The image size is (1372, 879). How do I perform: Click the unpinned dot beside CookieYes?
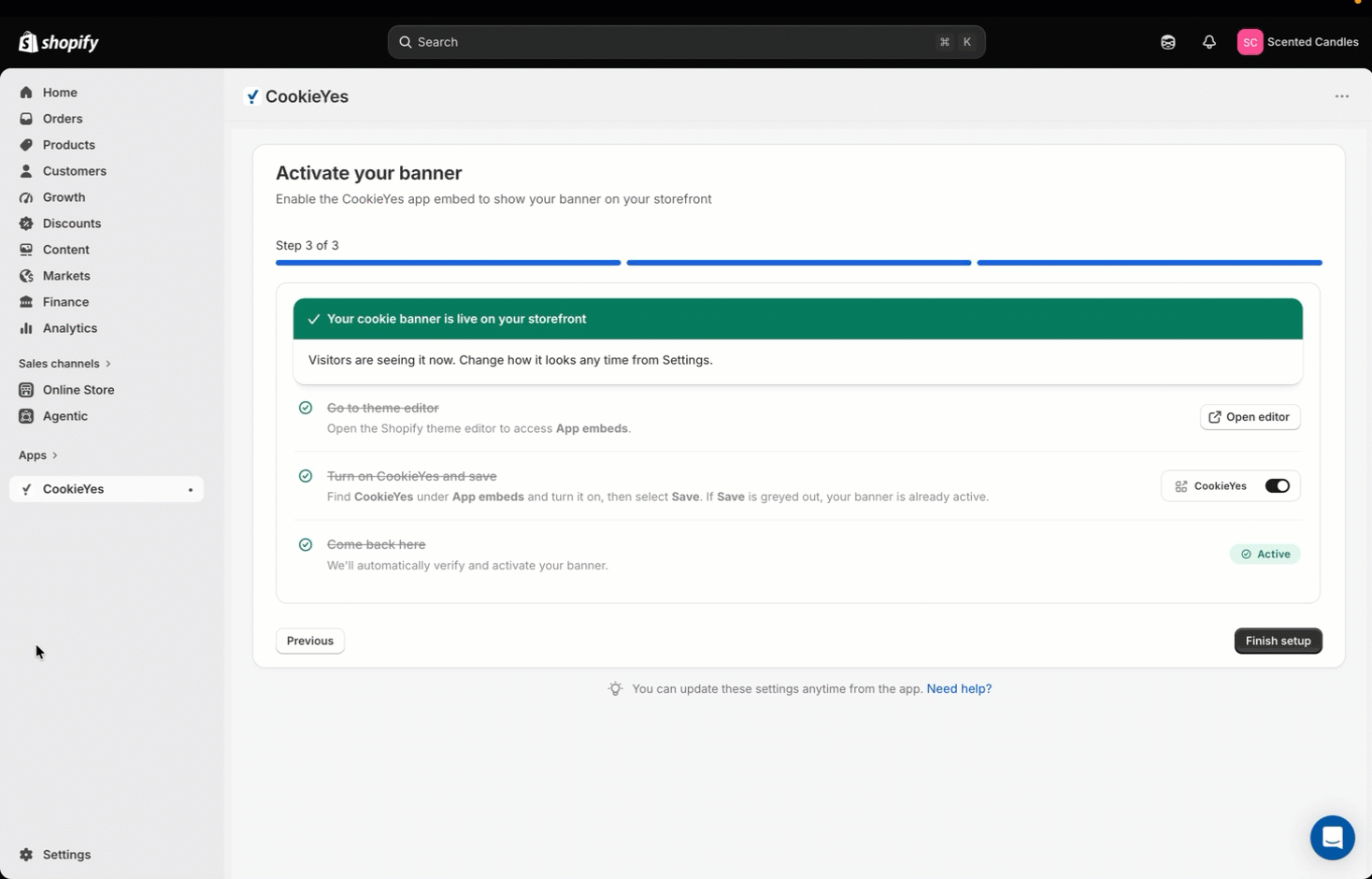point(191,490)
